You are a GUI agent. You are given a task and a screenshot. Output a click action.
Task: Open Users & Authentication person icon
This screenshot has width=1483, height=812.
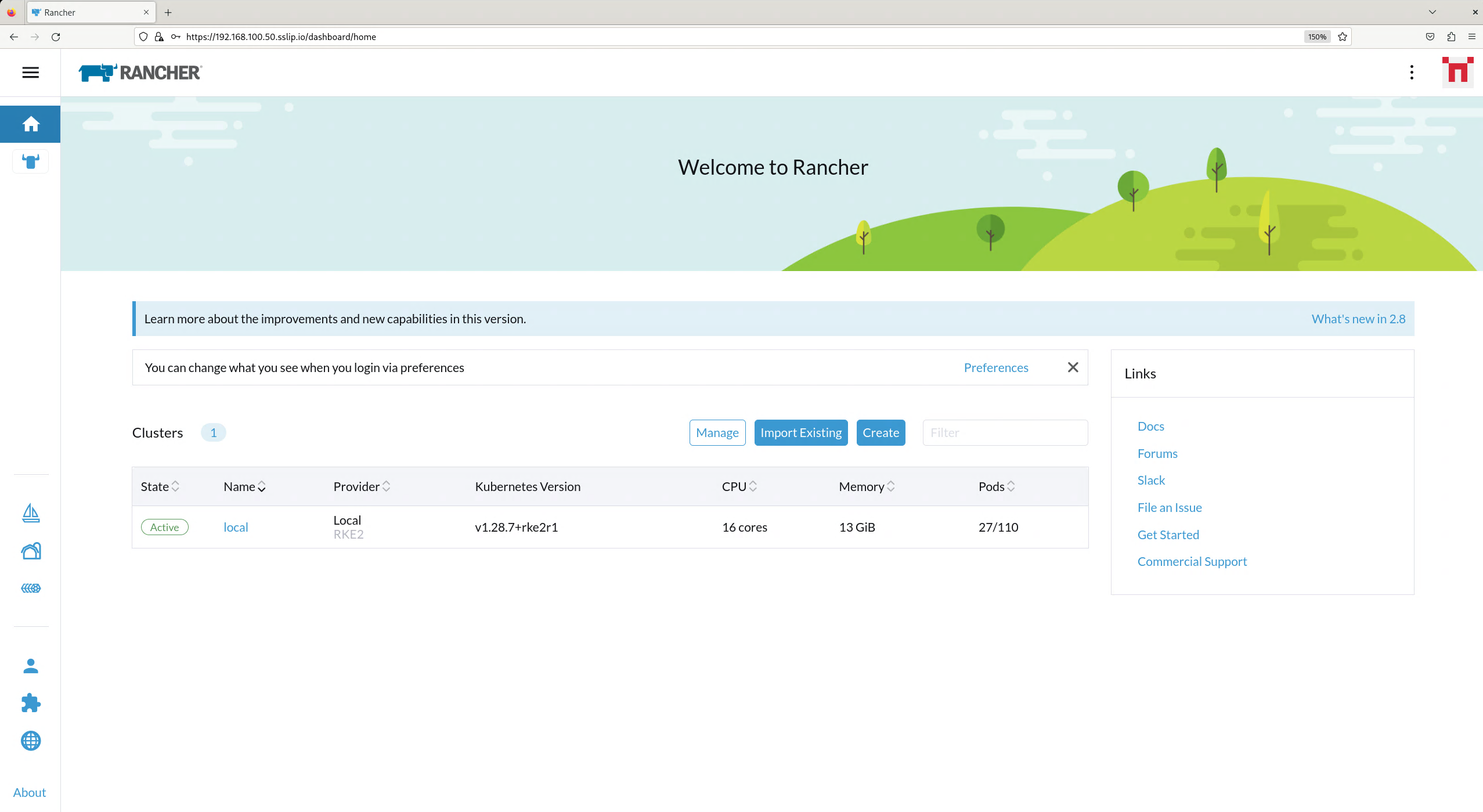point(30,666)
